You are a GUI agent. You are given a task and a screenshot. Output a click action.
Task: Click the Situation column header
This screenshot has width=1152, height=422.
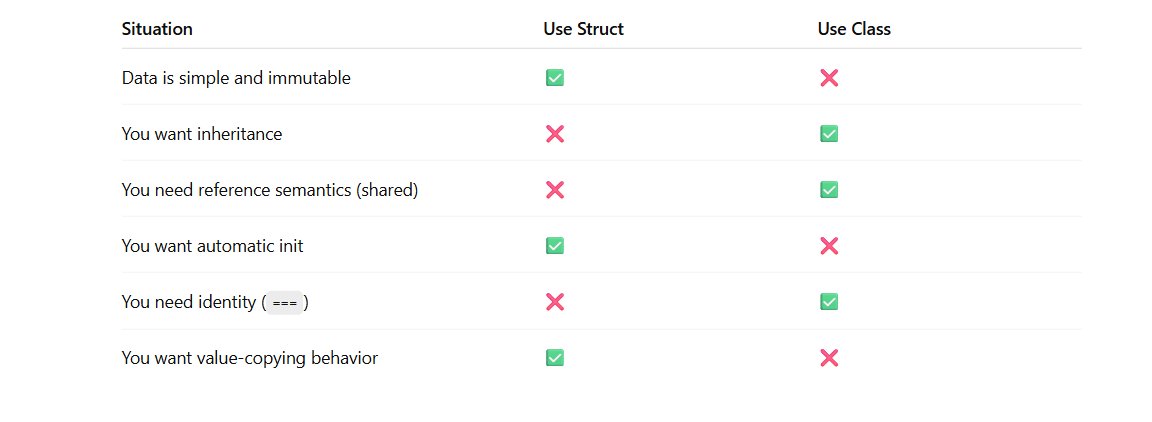(157, 29)
